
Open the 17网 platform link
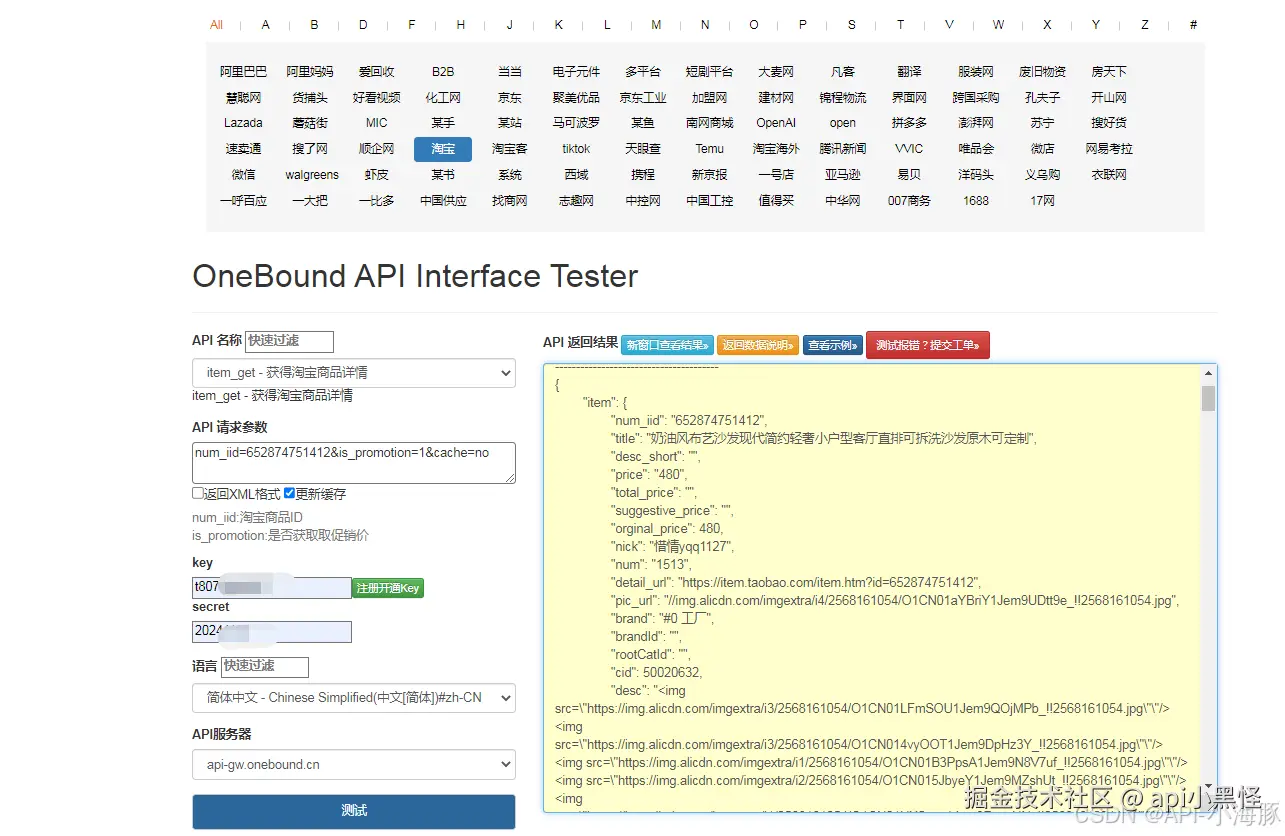pyautogui.click(x=1042, y=201)
